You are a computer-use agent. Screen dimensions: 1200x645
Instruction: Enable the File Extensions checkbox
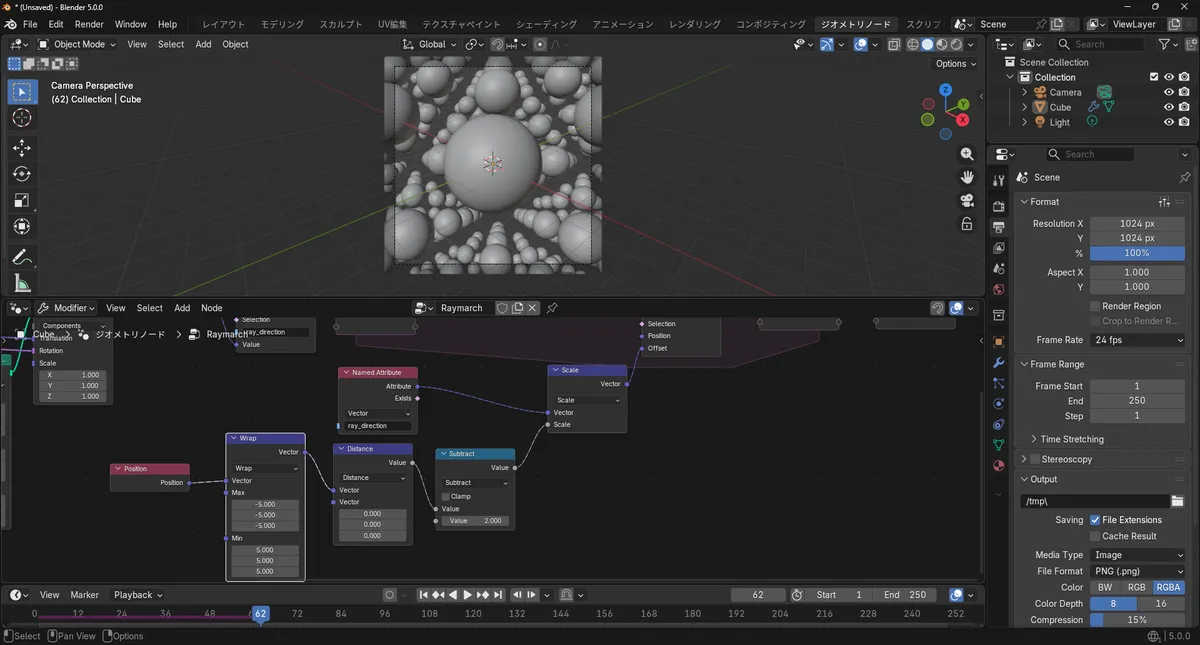pos(1095,520)
